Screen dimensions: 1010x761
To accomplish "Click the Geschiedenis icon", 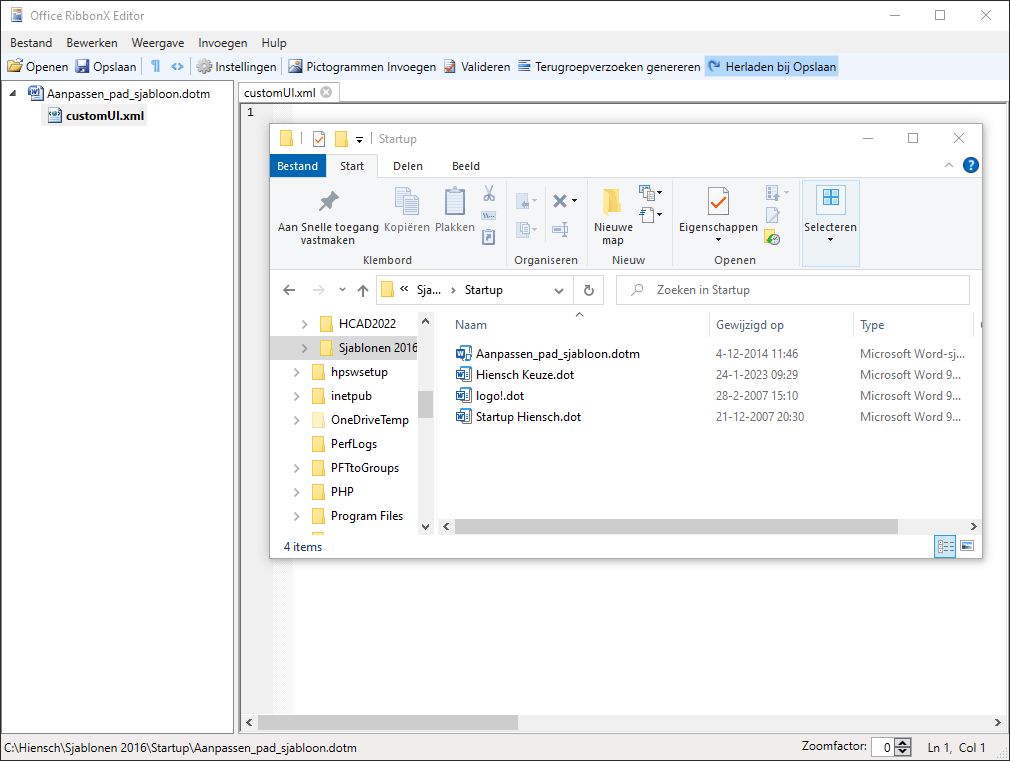I will pos(772,237).
